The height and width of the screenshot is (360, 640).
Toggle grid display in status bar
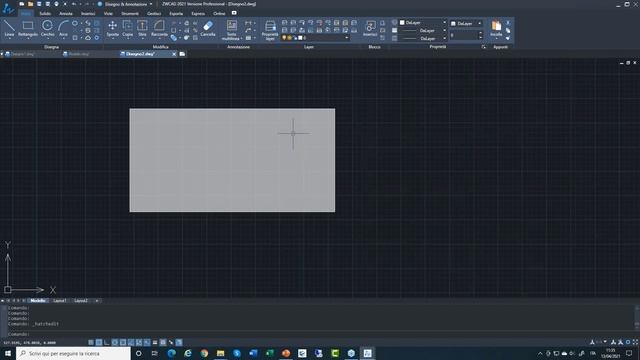[99, 342]
